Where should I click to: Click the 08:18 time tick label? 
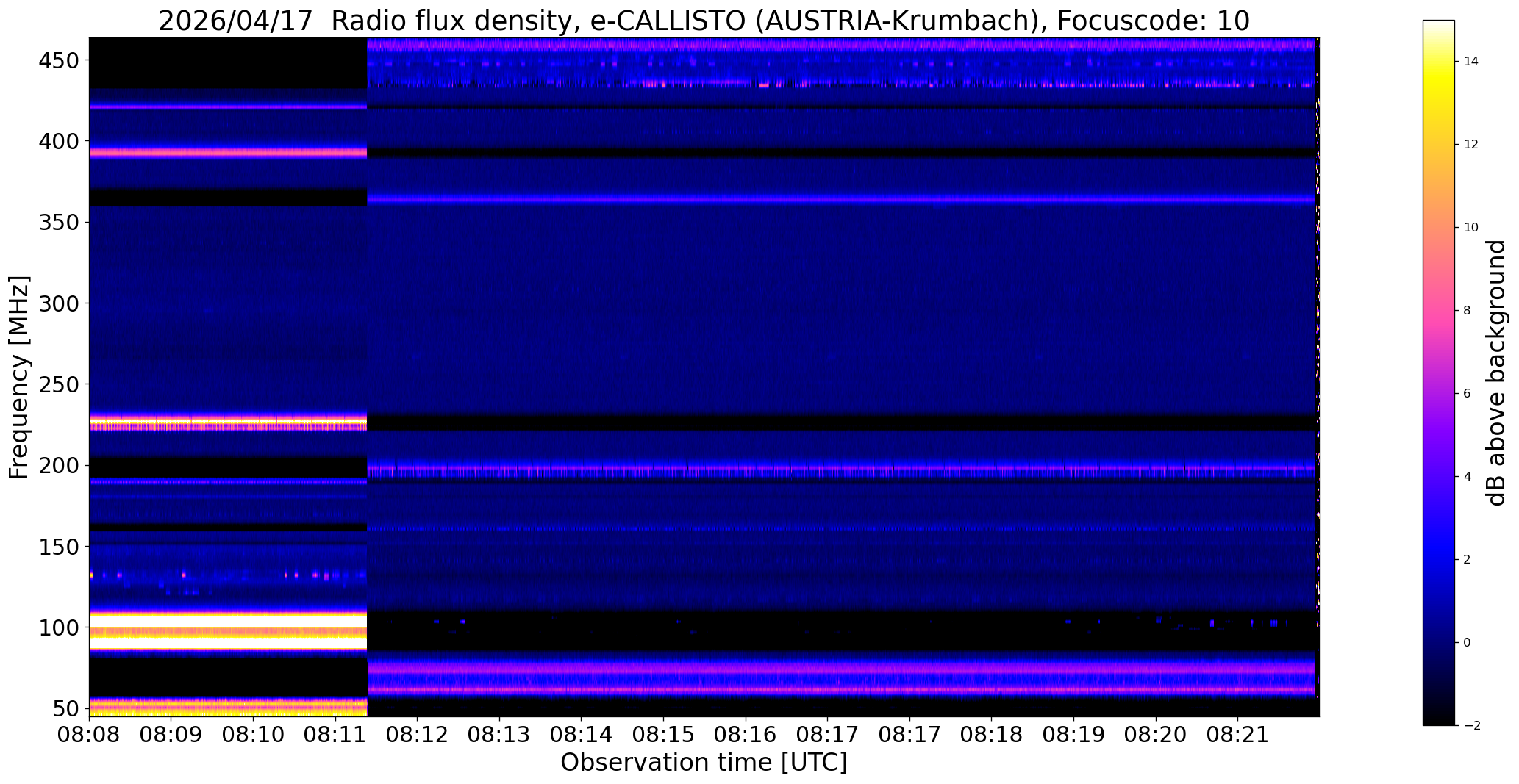(x=992, y=735)
